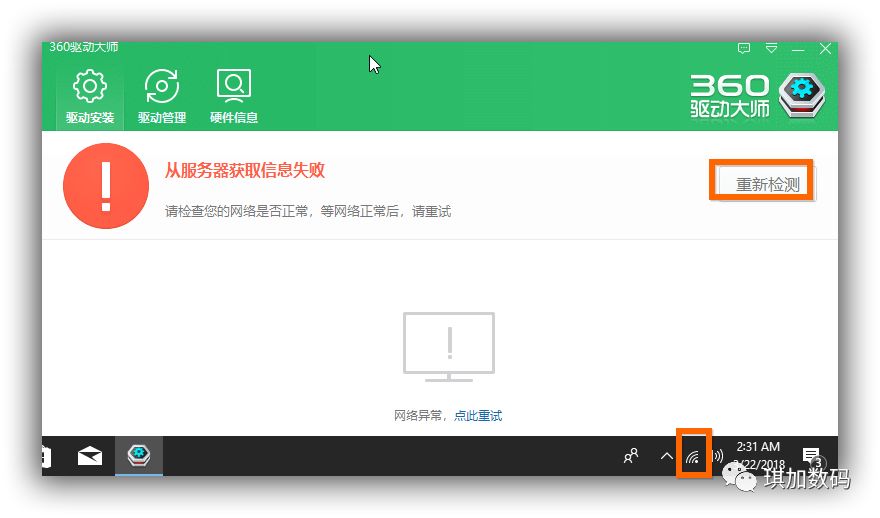Open the taskbar clock showing 2:31 AM
This screenshot has height=518, width=880.
[x=759, y=455]
